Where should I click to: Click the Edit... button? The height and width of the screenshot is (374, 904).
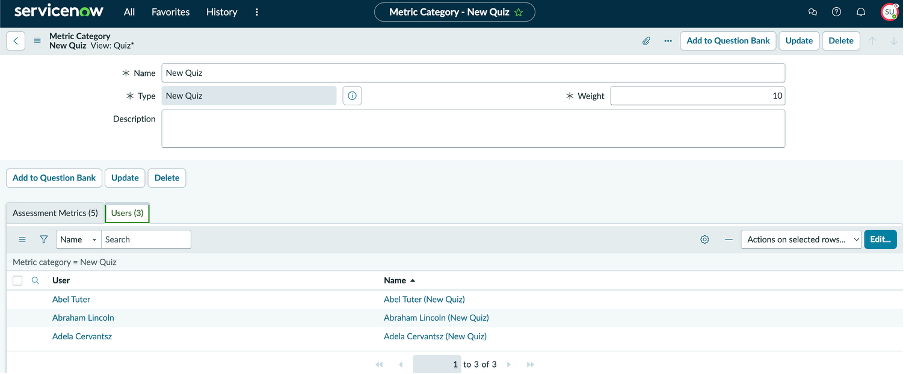pos(880,240)
